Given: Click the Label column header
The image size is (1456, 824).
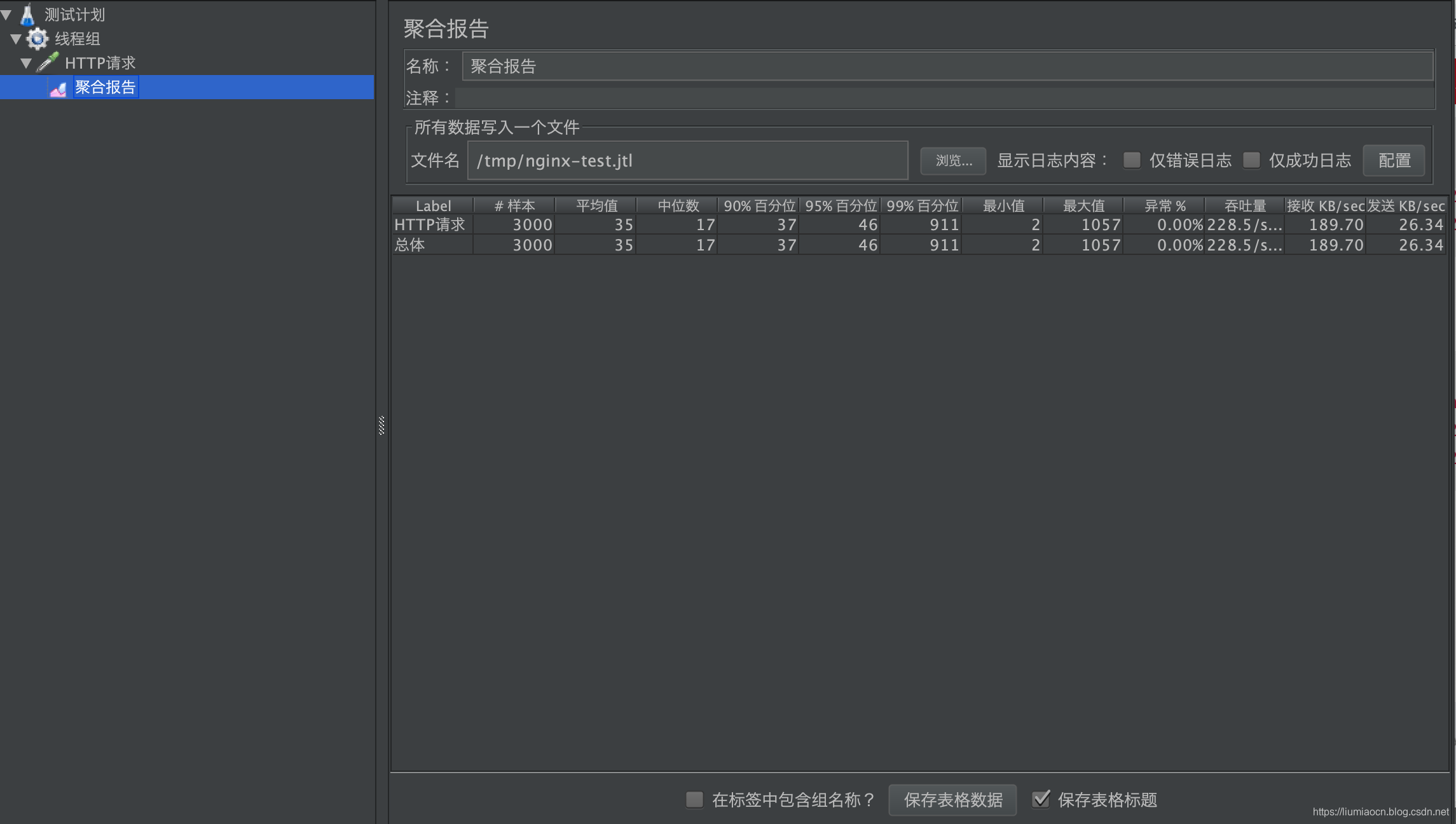Looking at the screenshot, I should click(433, 205).
